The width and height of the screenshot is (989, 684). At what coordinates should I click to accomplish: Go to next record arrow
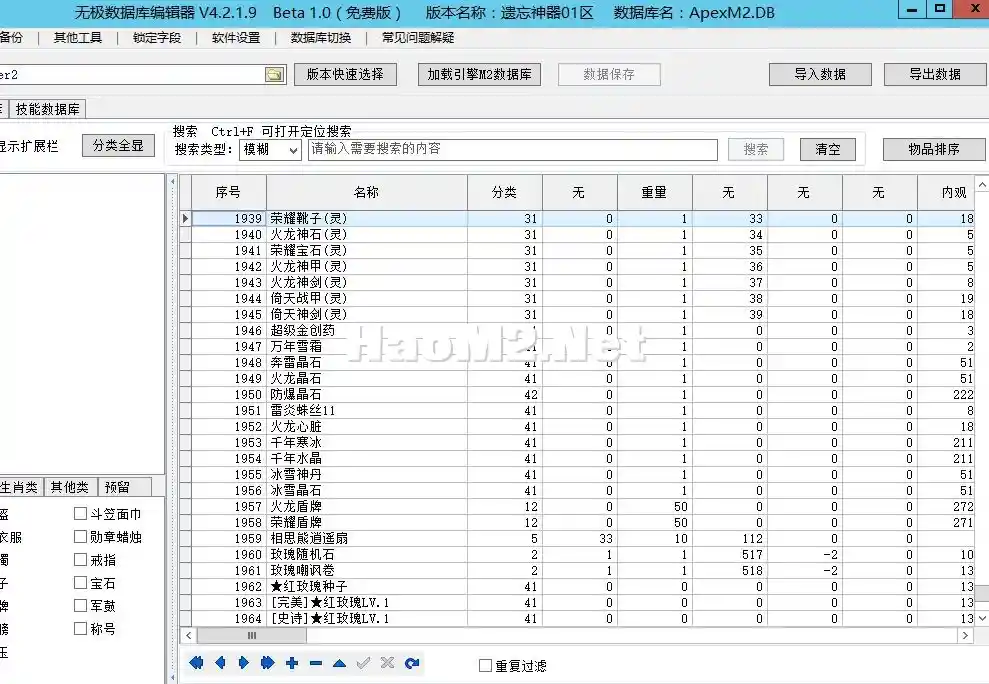coord(243,663)
